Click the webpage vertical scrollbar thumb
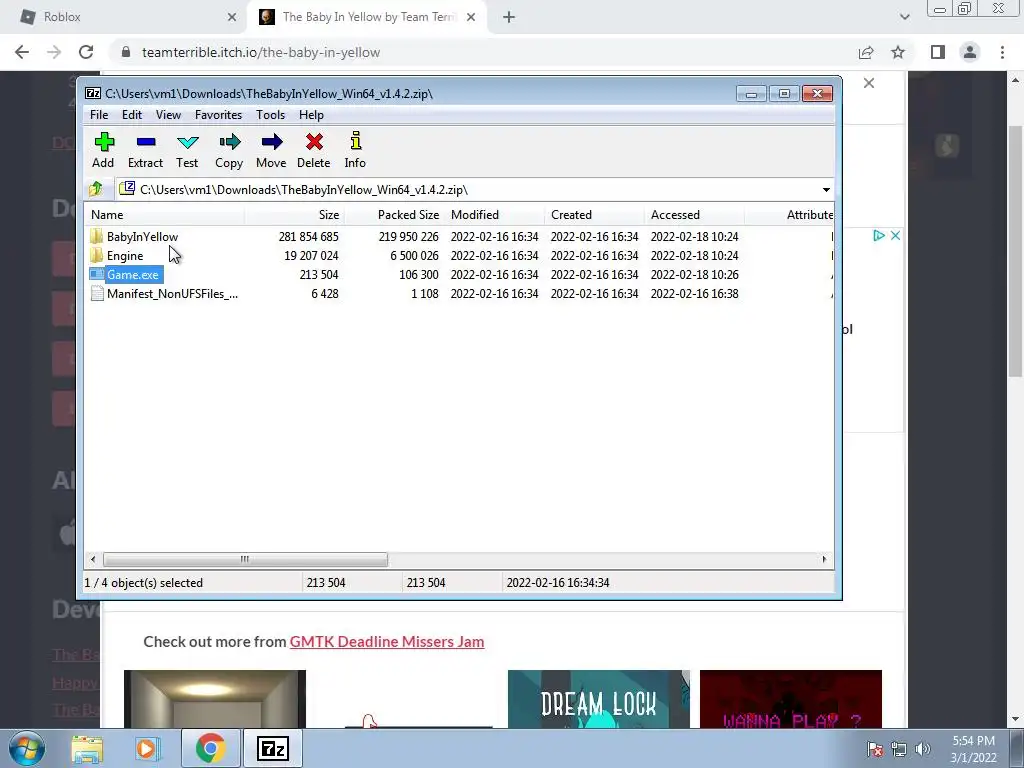 tap(1015, 251)
